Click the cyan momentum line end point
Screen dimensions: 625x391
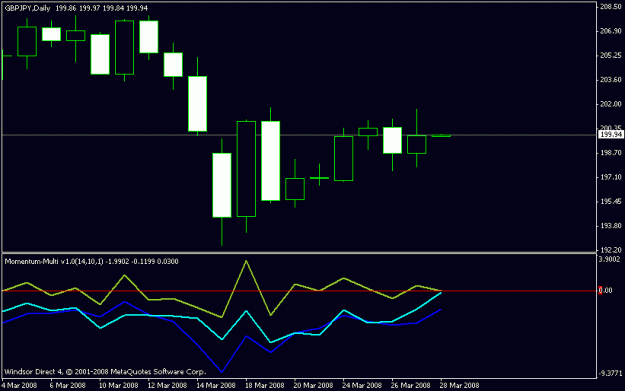(x=440, y=293)
